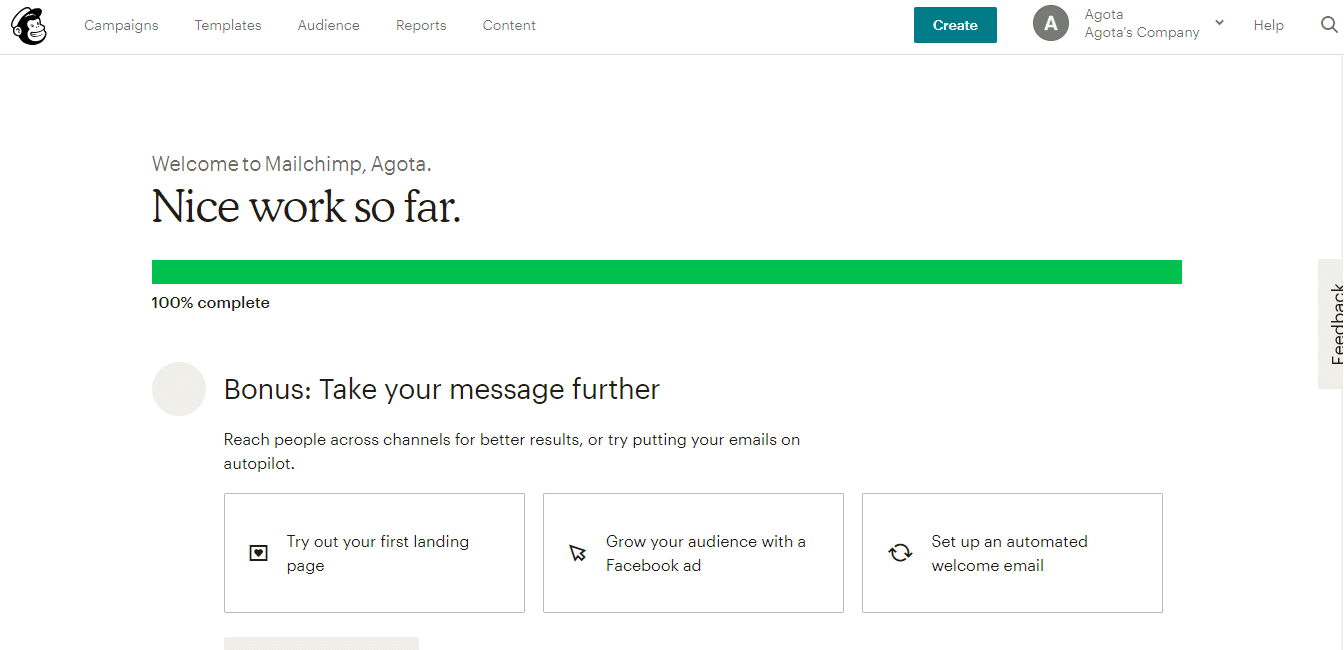The width and height of the screenshot is (1344, 650).
Task: Click Try out your first landing page
Action: point(378,552)
